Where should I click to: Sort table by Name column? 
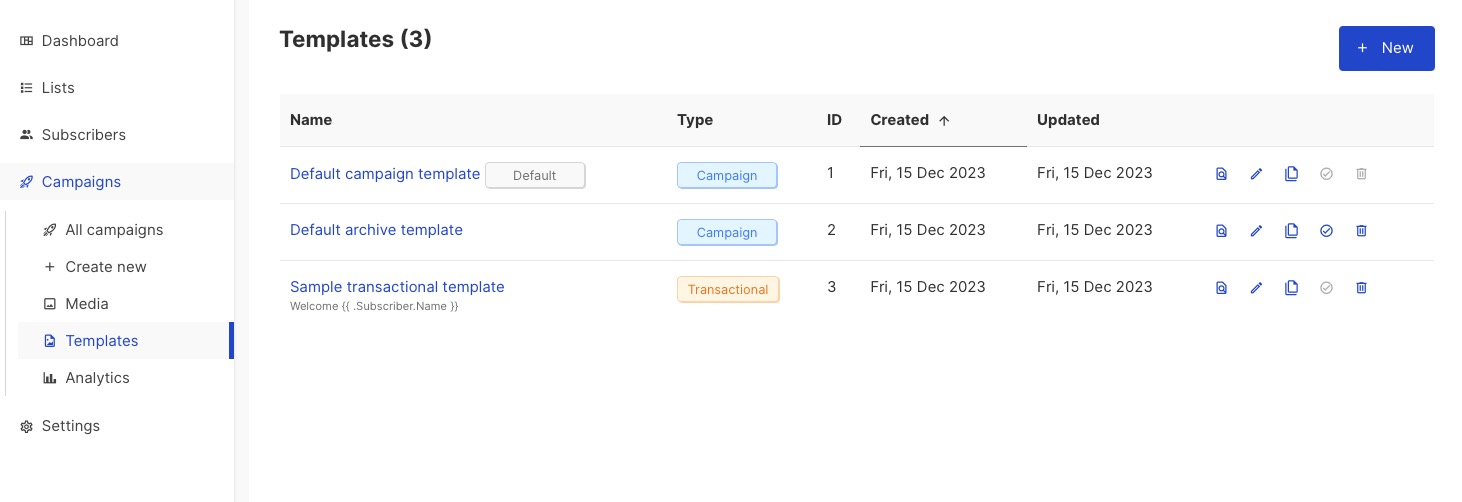point(311,120)
